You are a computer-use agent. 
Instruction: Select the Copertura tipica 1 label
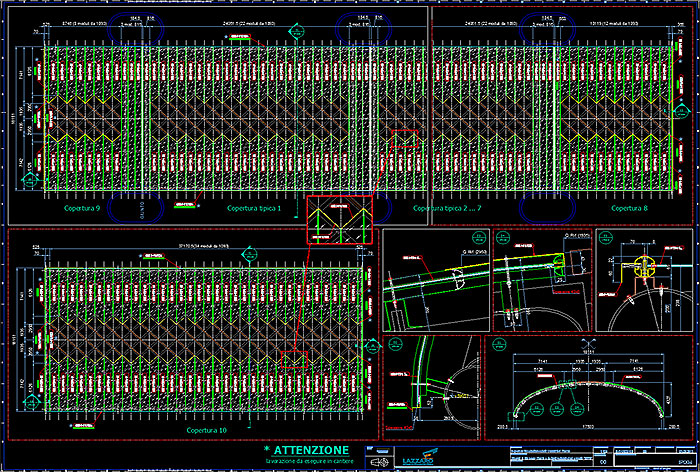254,210
